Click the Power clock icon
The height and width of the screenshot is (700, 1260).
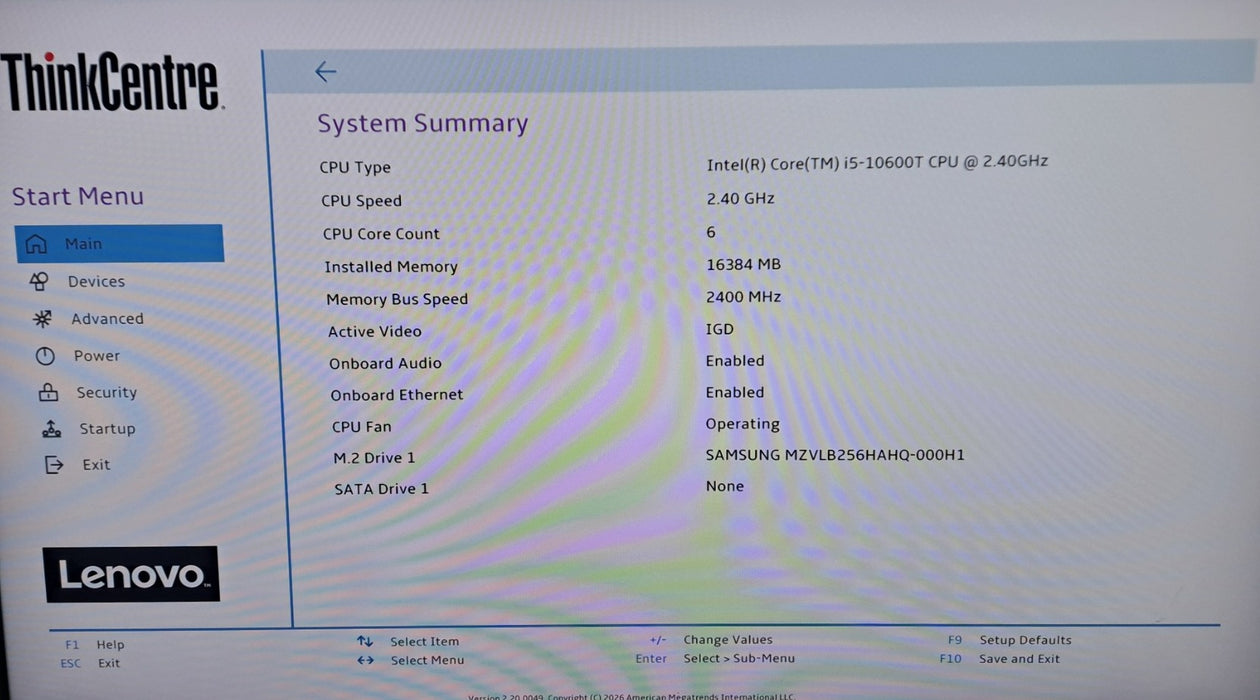click(x=45, y=356)
